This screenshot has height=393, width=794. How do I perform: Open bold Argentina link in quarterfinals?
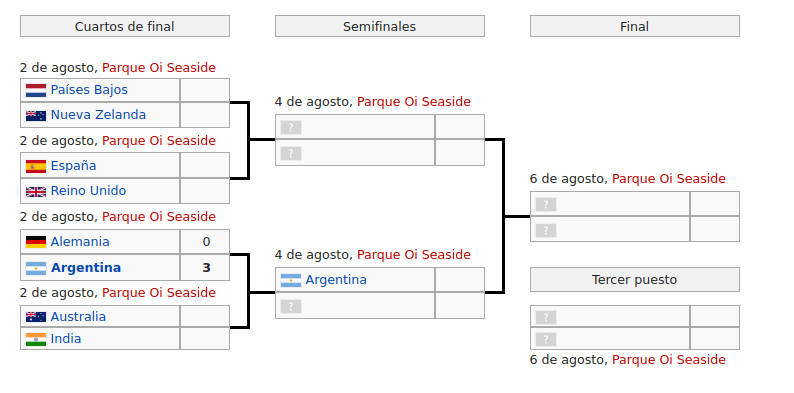point(86,267)
